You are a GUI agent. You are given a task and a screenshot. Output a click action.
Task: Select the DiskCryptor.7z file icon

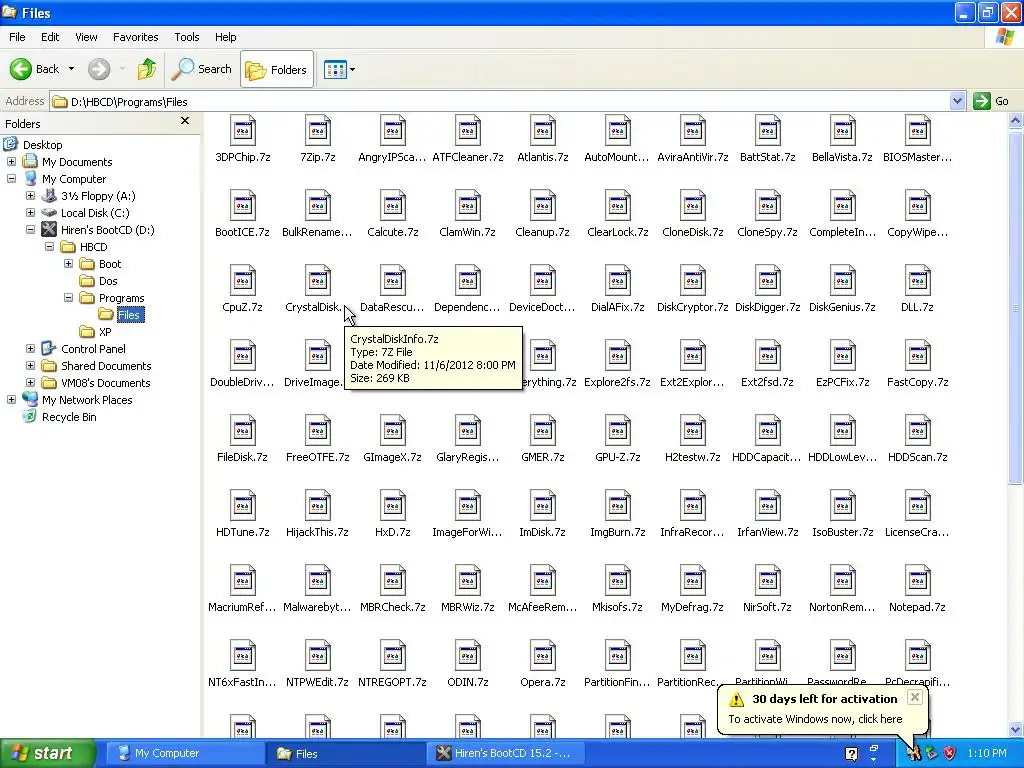[x=692, y=281]
